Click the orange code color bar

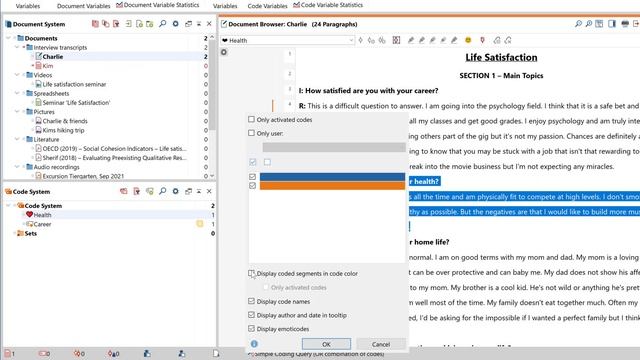point(332,186)
